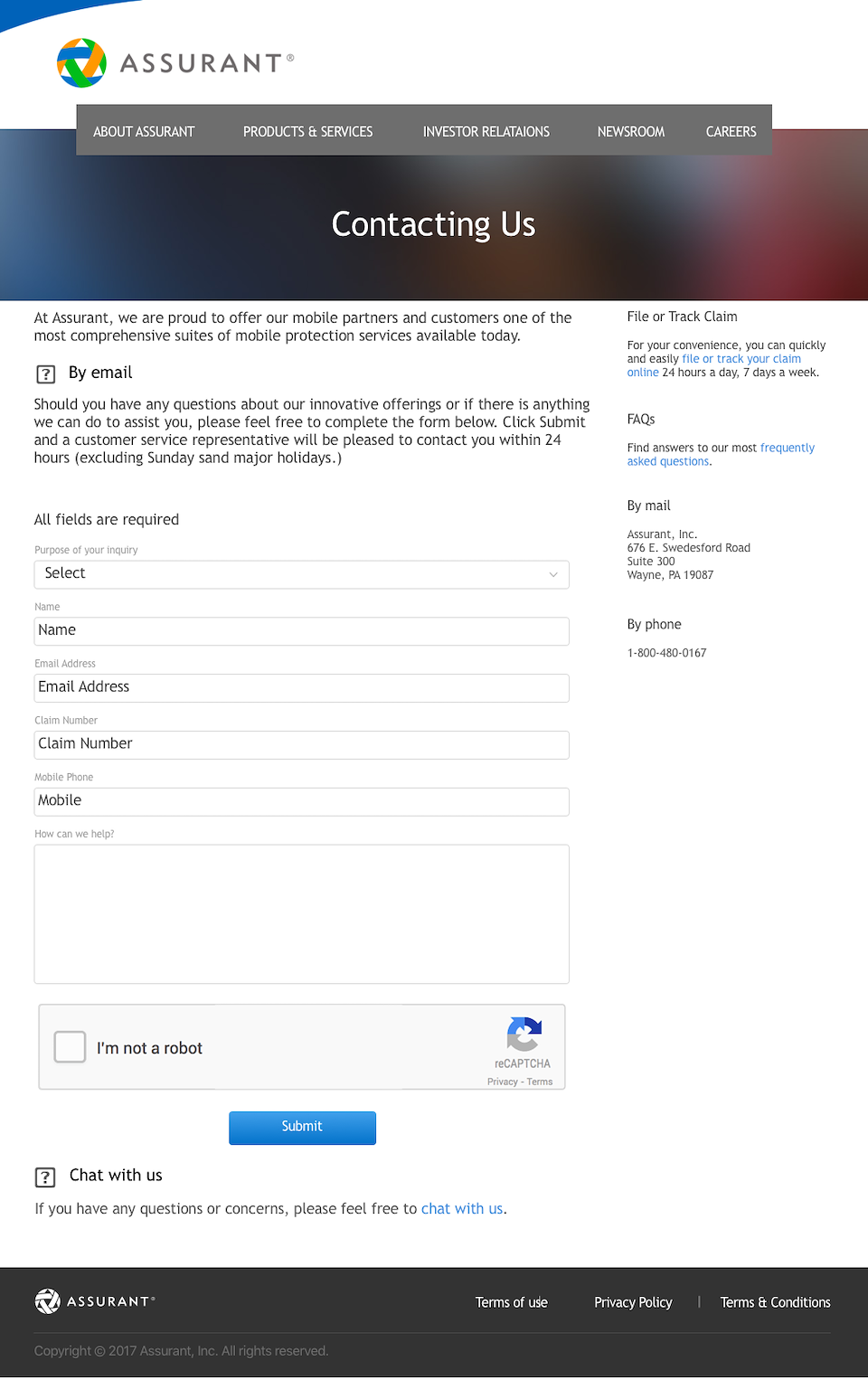Viewport: 868px width, 1380px height.
Task: Click the reCAPTCHA Terms link
Action: (x=540, y=1082)
